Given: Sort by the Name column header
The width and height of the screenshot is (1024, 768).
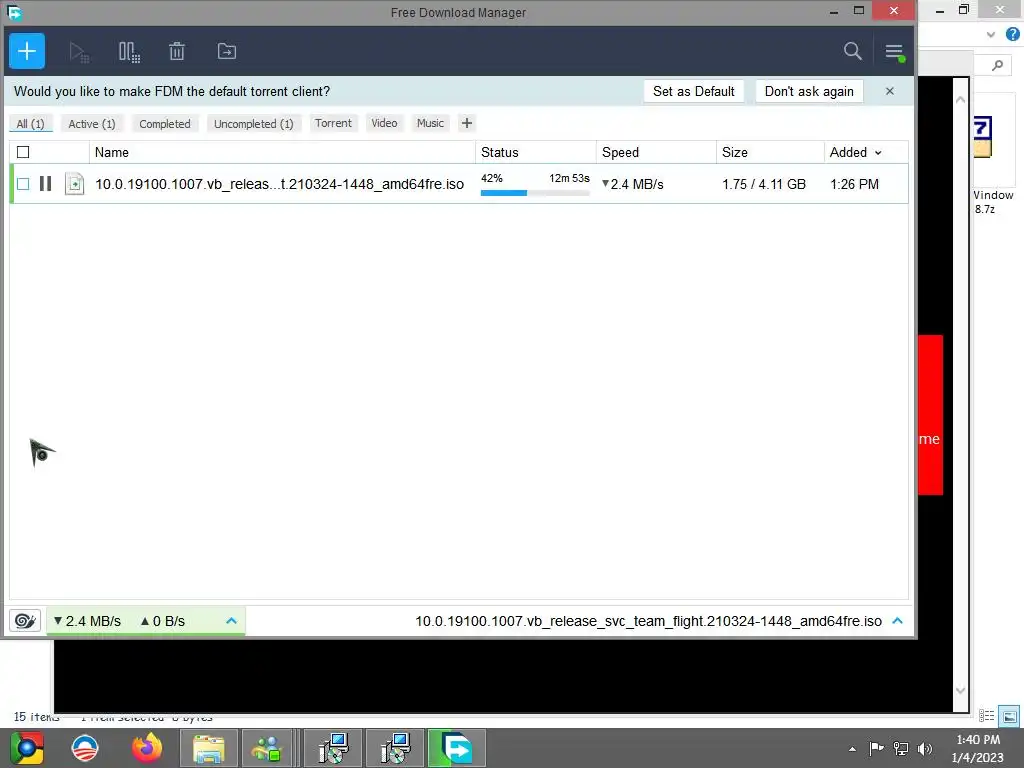Looking at the screenshot, I should coord(112,152).
